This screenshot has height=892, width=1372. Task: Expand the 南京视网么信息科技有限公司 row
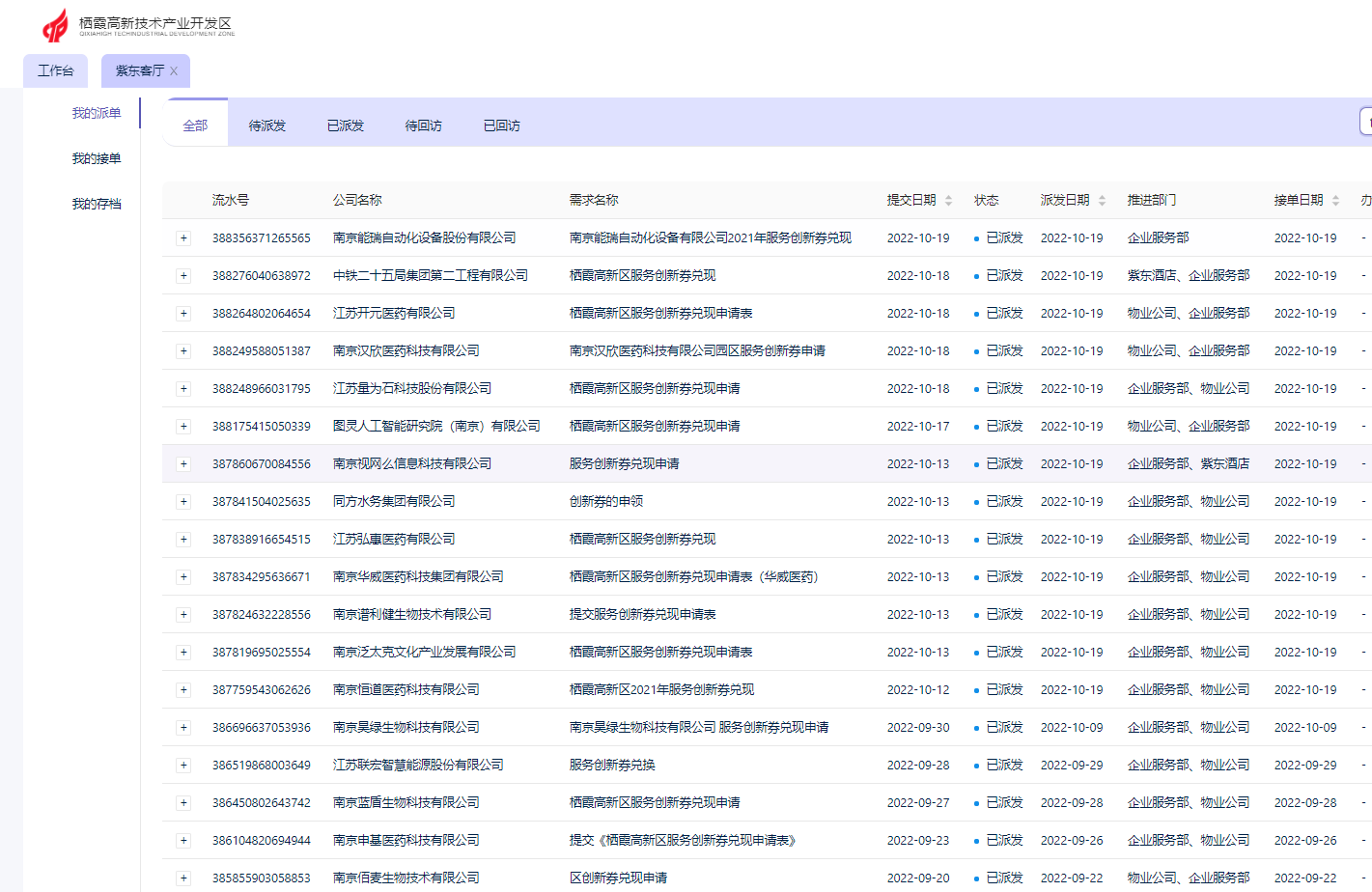[x=183, y=464]
